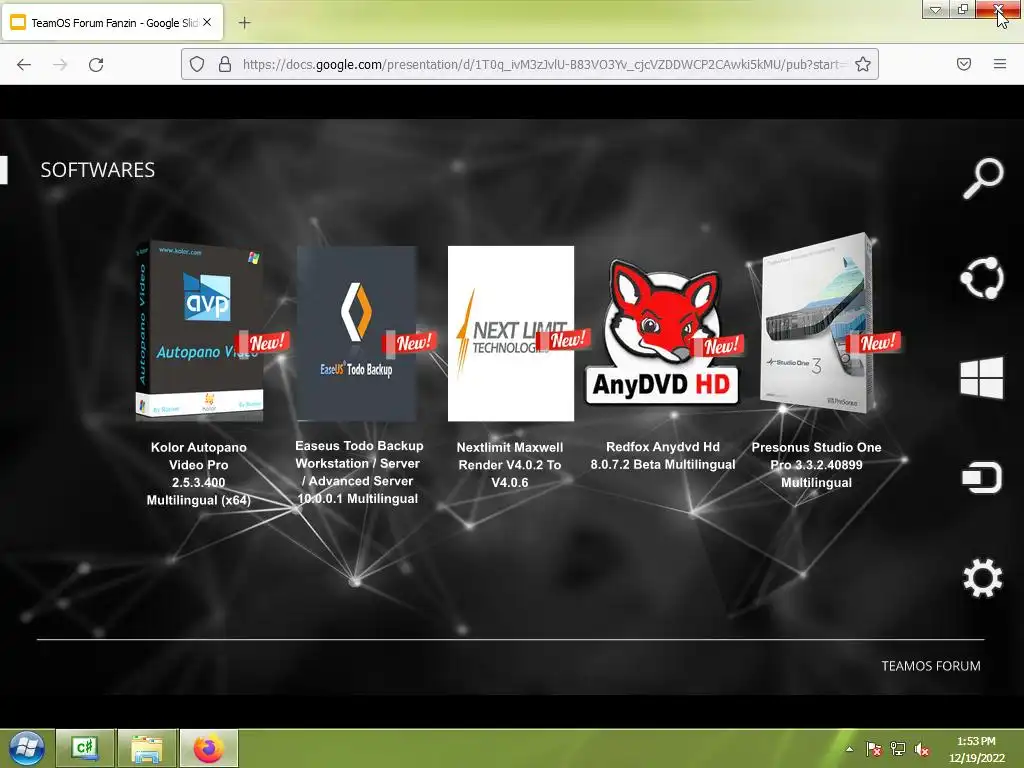Viewport: 1024px width, 768px height.
Task: Open the settings gear icon in the sidebar
Action: pyautogui.click(x=982, y=578)
